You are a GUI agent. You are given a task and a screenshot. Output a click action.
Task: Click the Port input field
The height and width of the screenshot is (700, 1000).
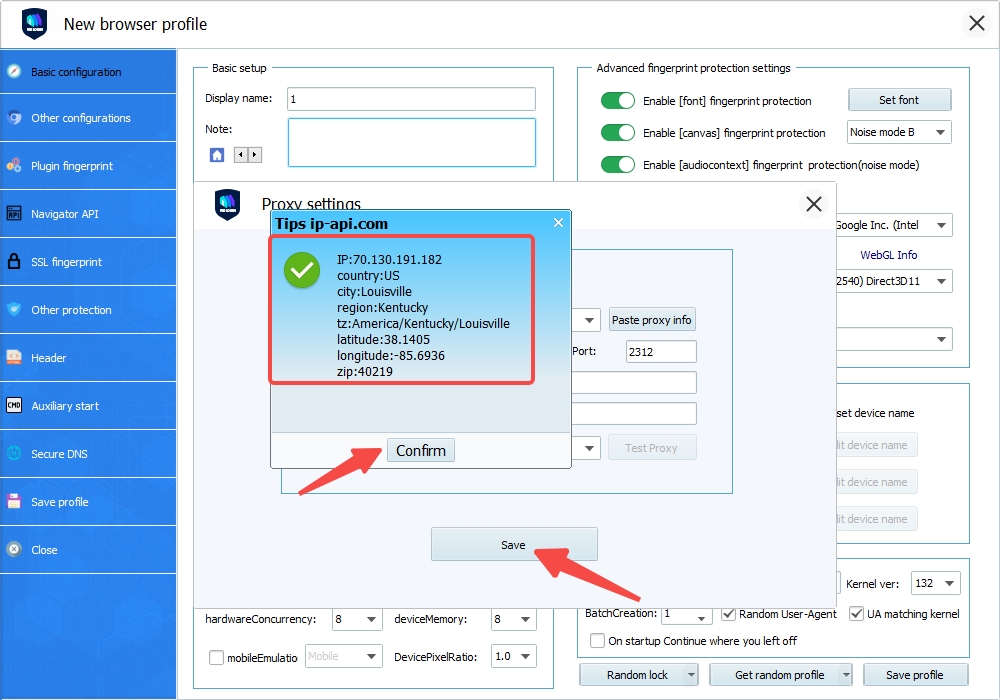click(x=660, y=351)
